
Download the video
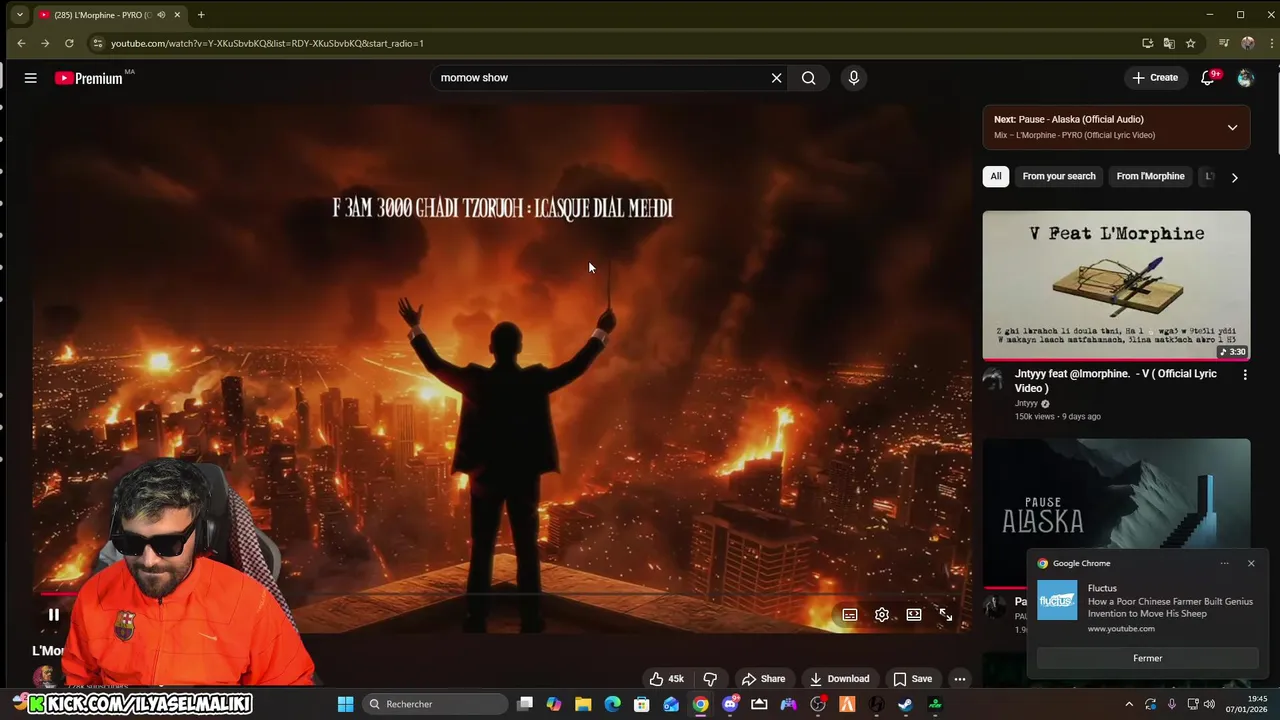(839, 679)
